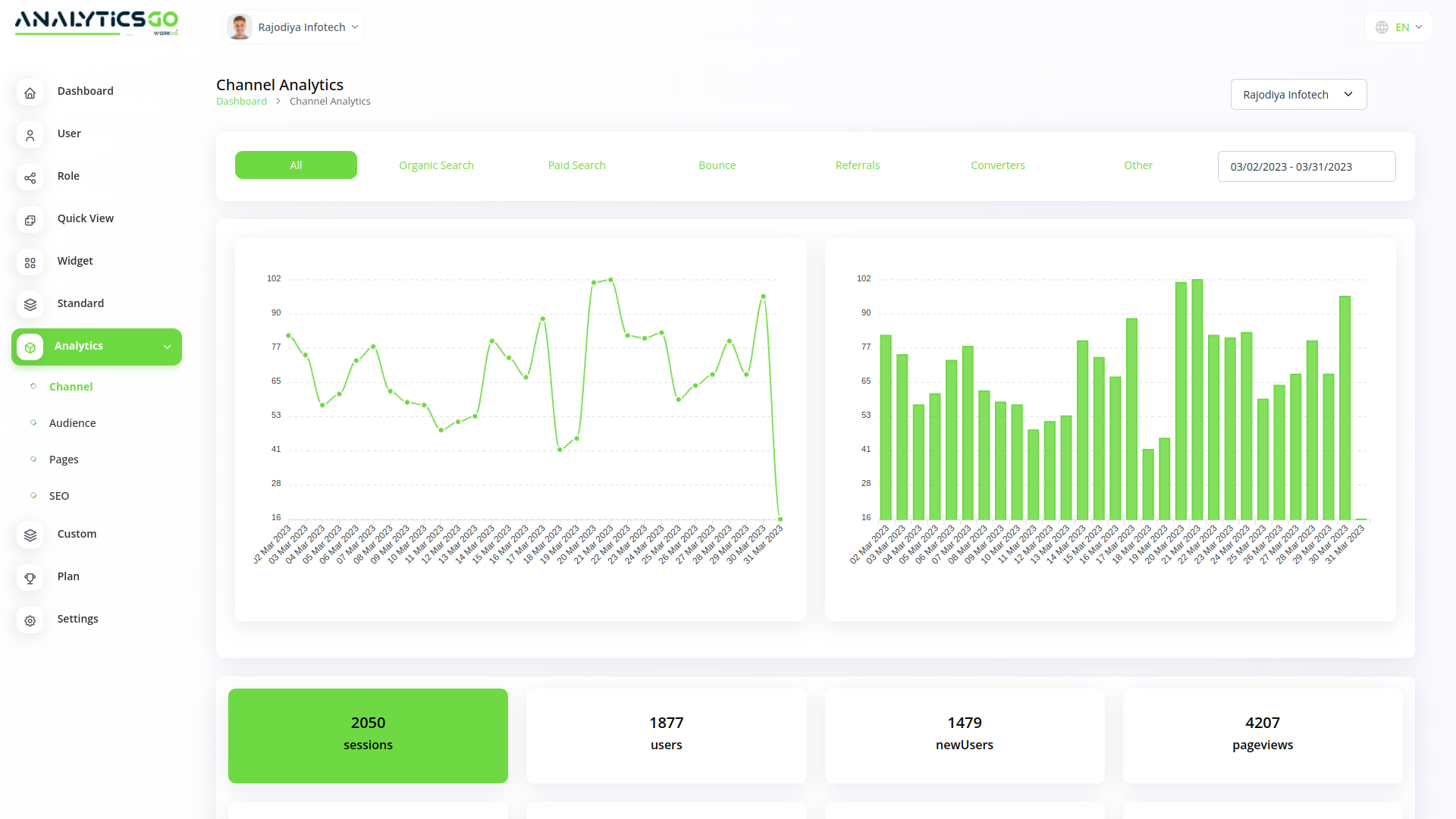Viewport: 1456px width, 819px height.
Task: Click the Dashboard breadcrumb link
Action: point(241,102)
